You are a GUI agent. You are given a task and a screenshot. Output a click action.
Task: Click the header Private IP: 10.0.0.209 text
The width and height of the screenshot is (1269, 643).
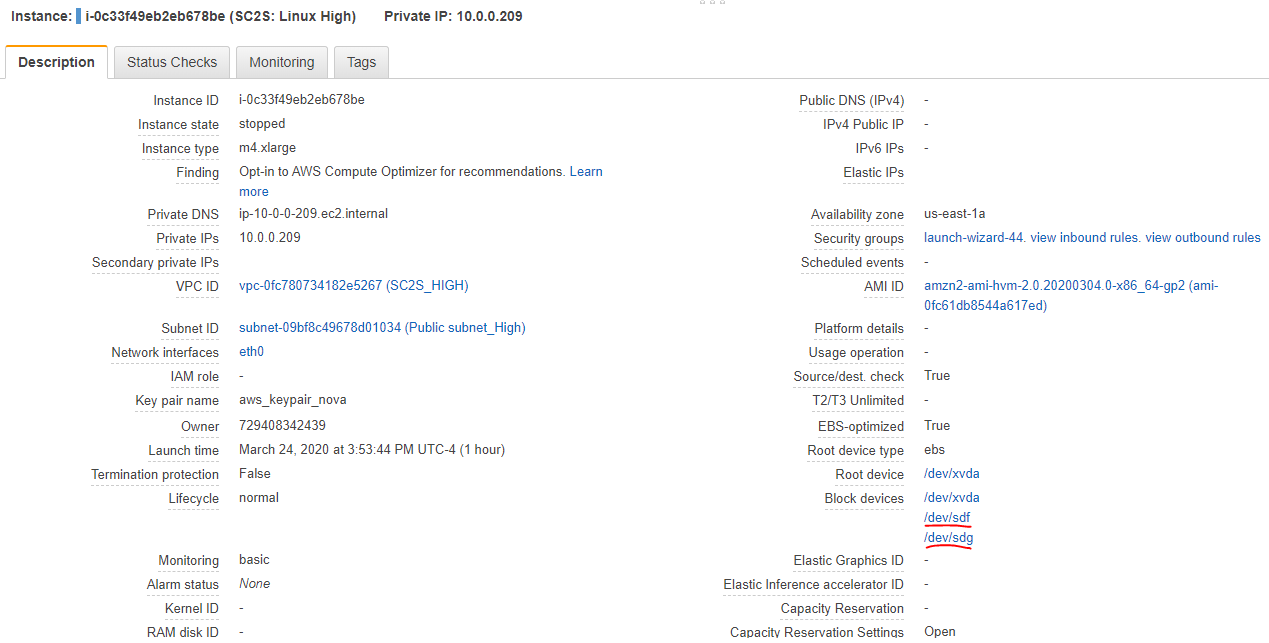(x=453, y=16)
